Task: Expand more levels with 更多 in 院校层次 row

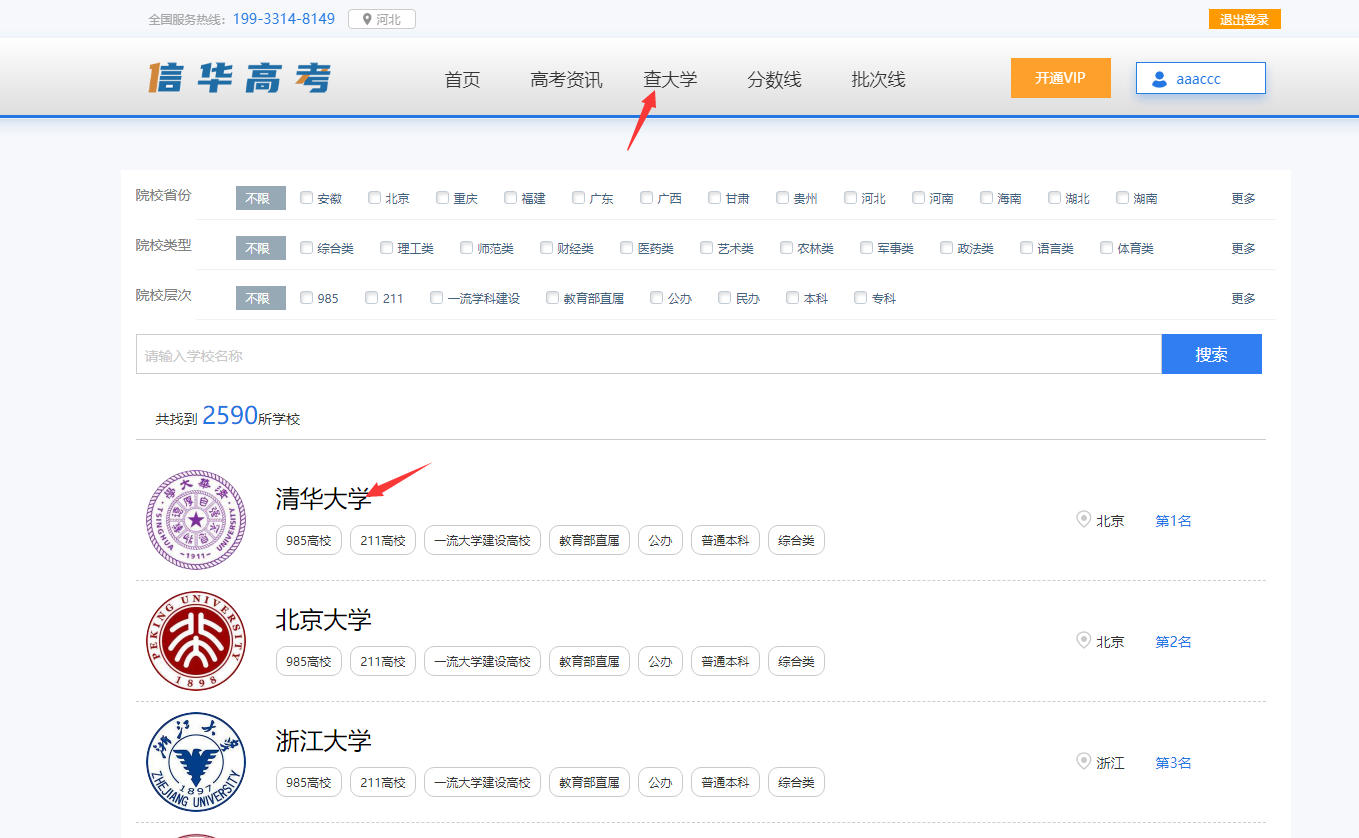Action: [1243, 298]
